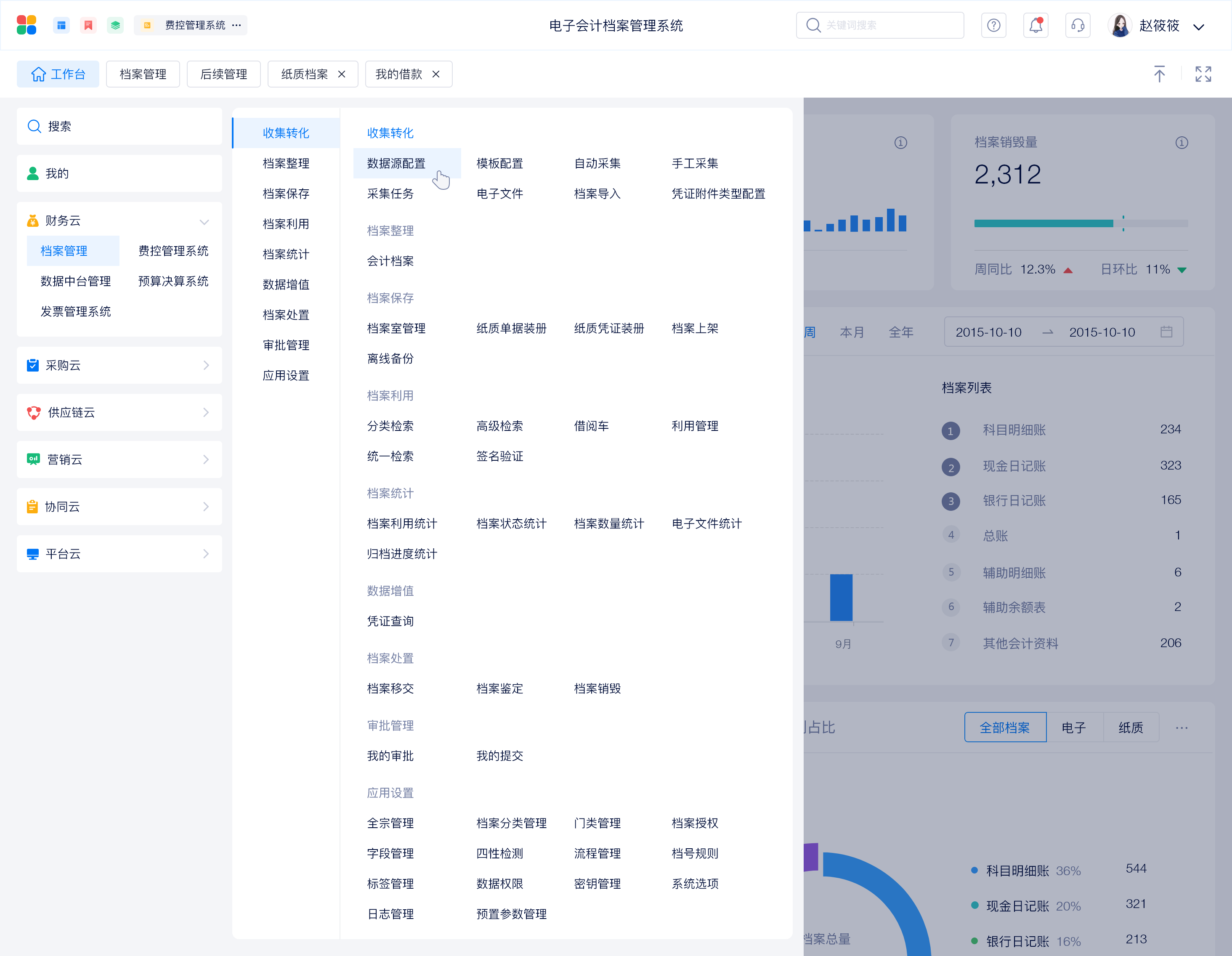Select 电子 filter button
Viewport: 1232px width, 956px height.
tap(1074, 728)
